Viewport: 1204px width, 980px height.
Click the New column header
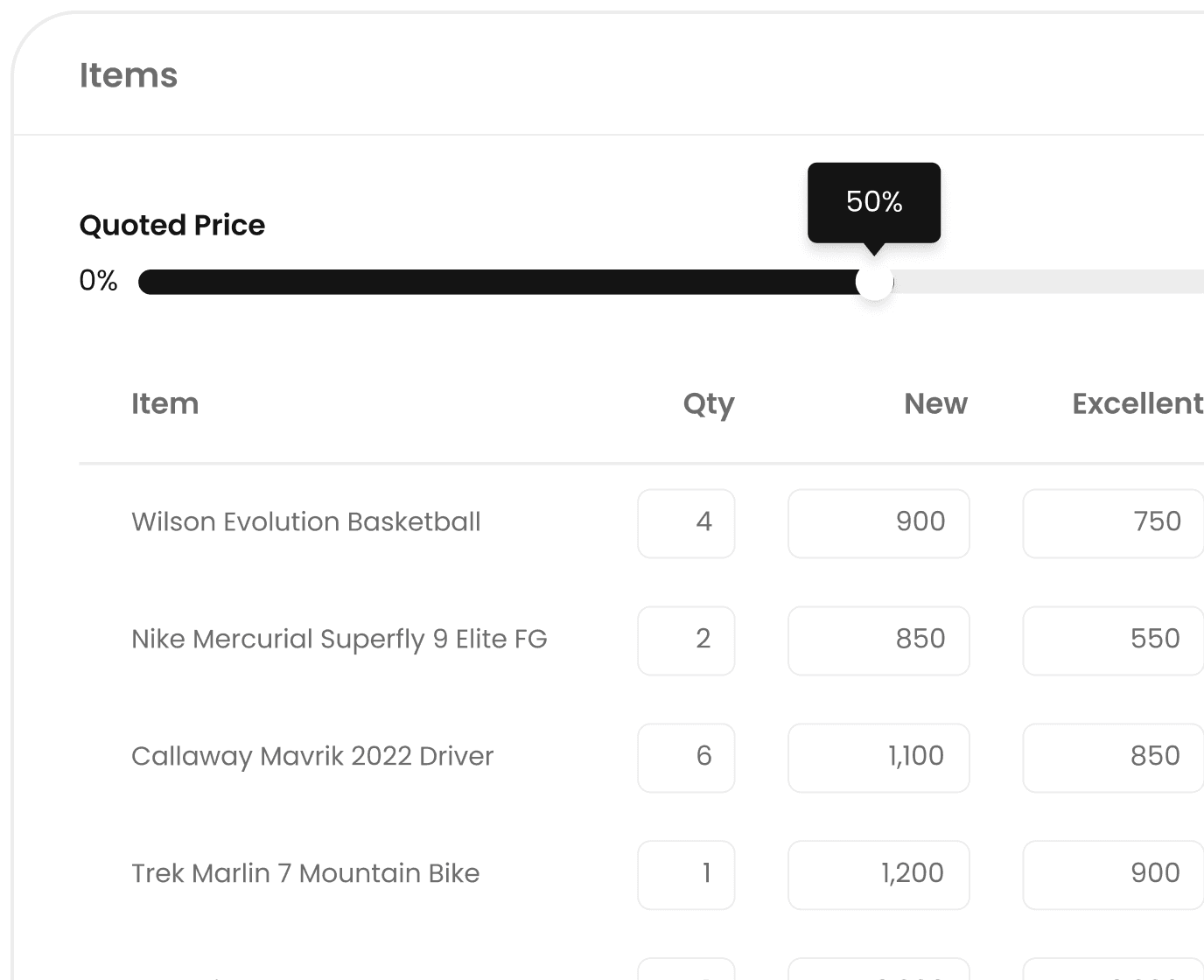click(936, 403)
